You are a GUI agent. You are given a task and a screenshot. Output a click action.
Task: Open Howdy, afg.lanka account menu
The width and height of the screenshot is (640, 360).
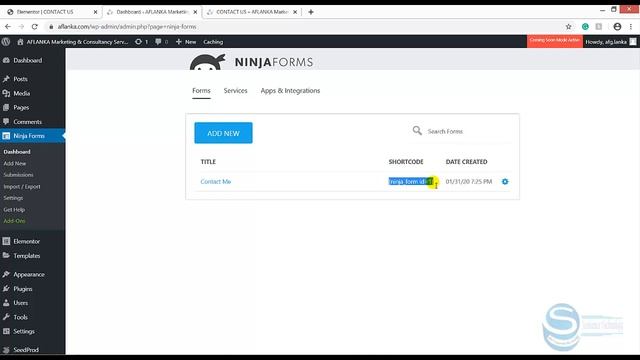611,42
